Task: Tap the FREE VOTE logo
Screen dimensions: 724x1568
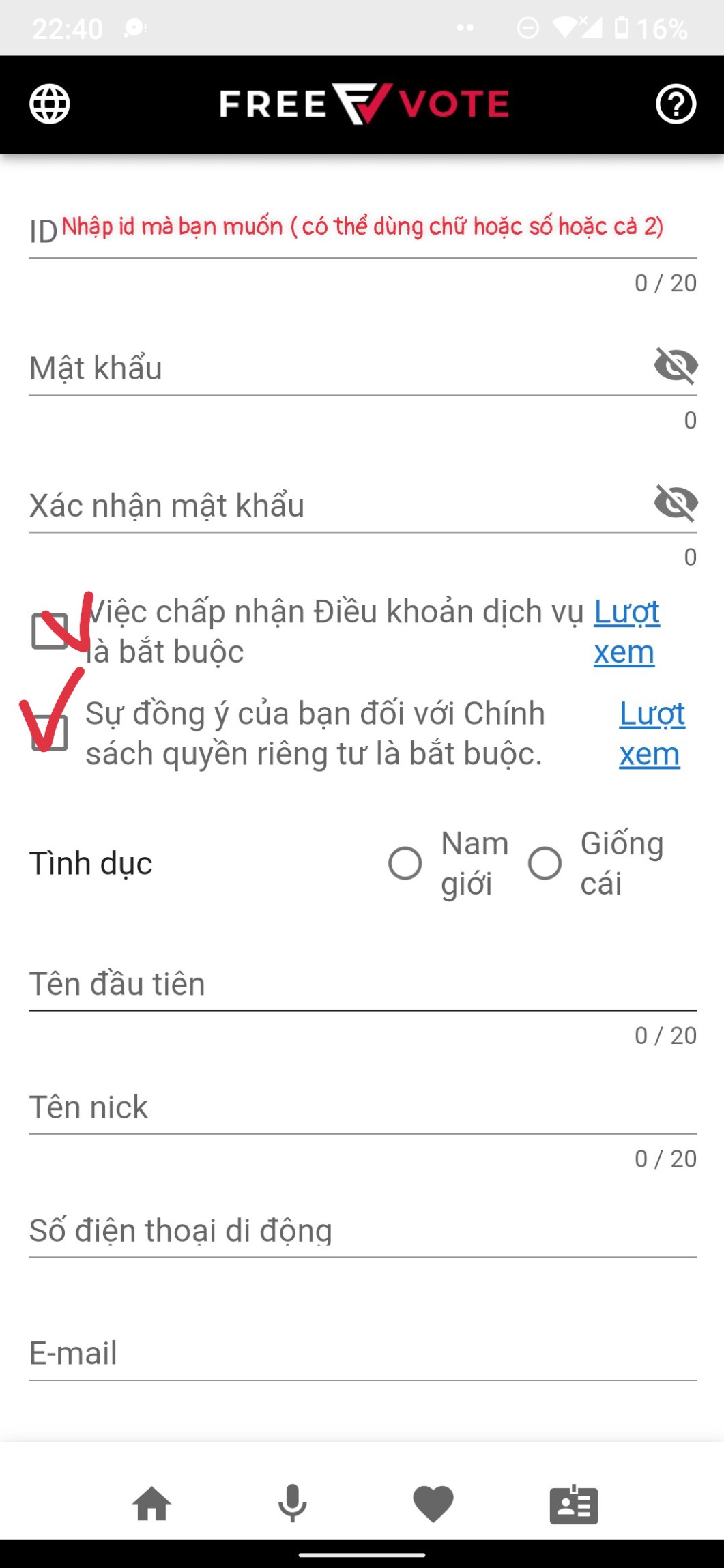Action: [x=364, y=104]
